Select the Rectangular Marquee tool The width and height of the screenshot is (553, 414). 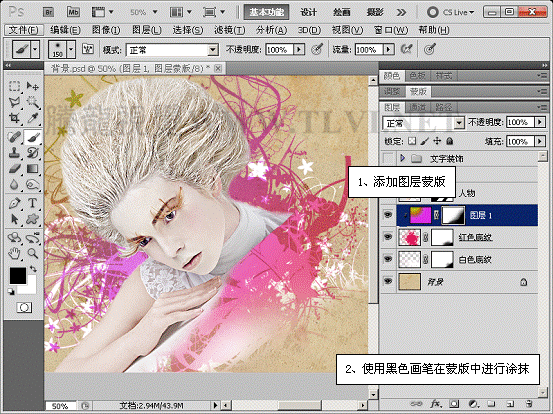pos(14,86)
